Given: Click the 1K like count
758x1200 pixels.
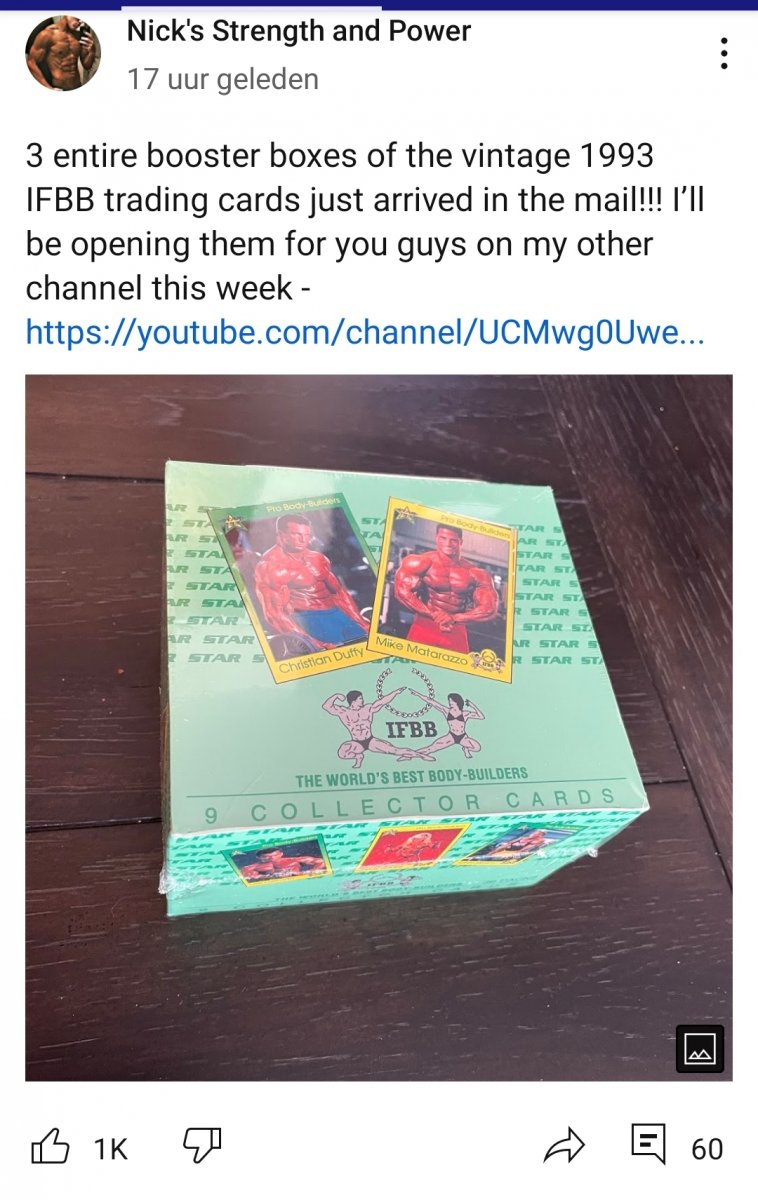Looking at the screenshot, I should tap(111, 1150).
